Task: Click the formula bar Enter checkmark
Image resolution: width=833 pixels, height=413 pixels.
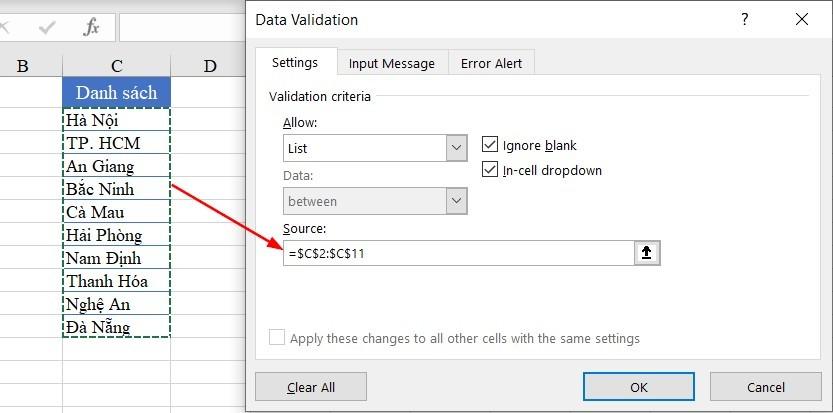Action: click(46, 27)
